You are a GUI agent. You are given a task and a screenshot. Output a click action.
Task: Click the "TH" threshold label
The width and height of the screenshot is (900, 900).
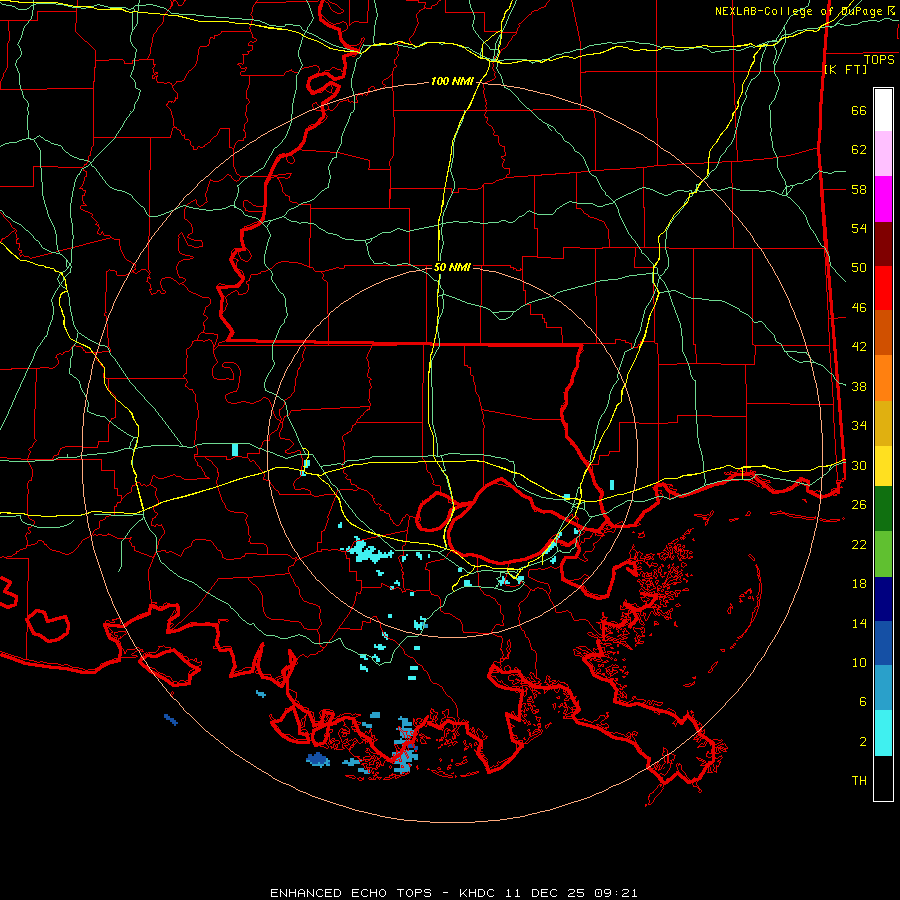(x=859, y=780)
